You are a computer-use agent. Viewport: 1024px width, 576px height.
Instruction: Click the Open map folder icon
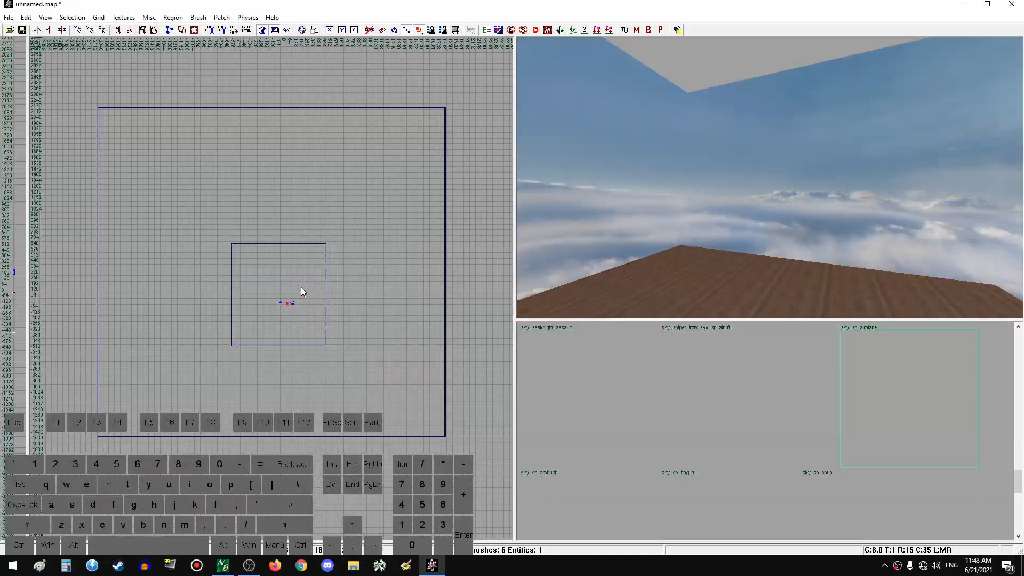click(x=9, y=30)
